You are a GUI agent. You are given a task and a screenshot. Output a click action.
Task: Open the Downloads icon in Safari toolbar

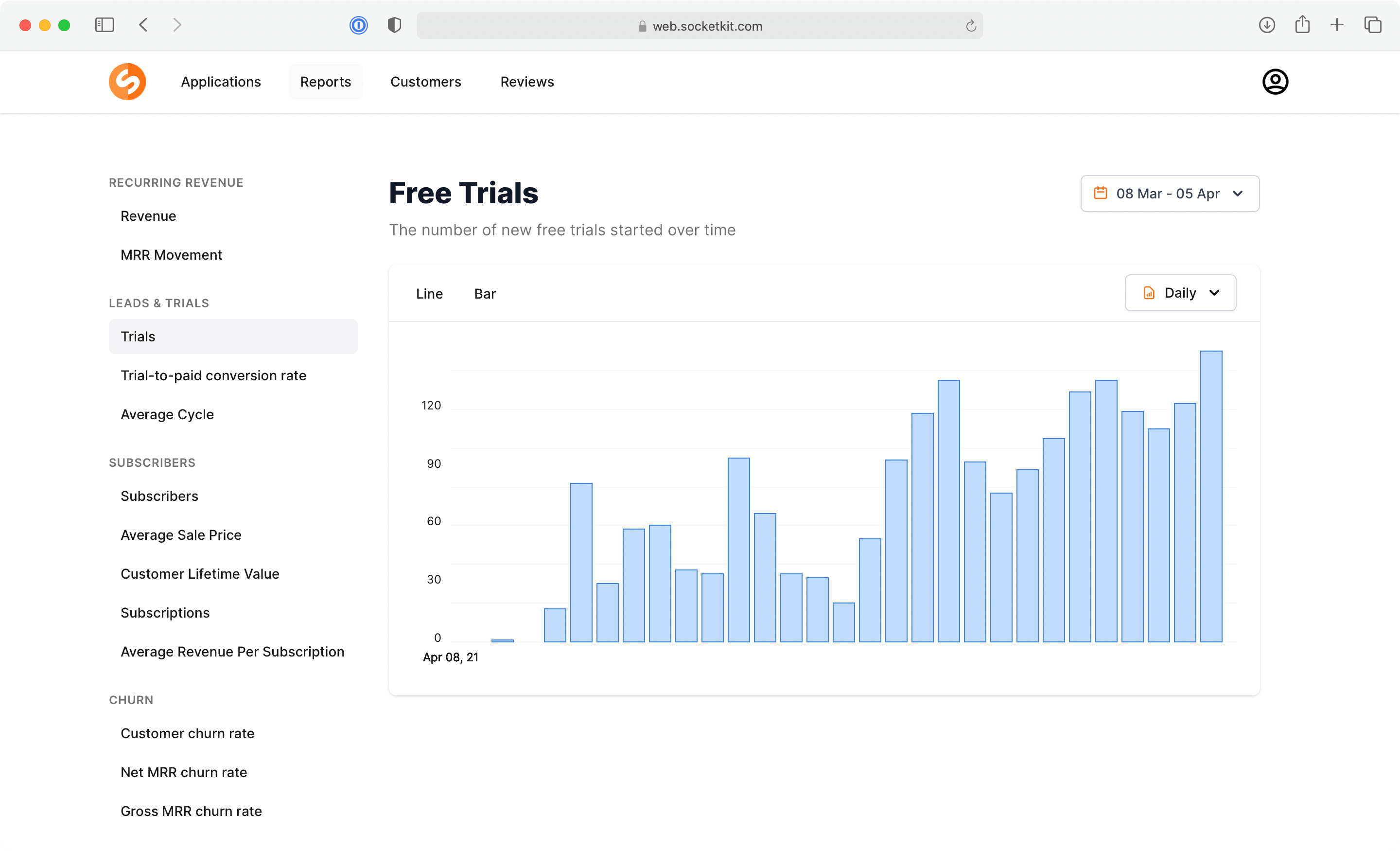(x=1266, y=25)
